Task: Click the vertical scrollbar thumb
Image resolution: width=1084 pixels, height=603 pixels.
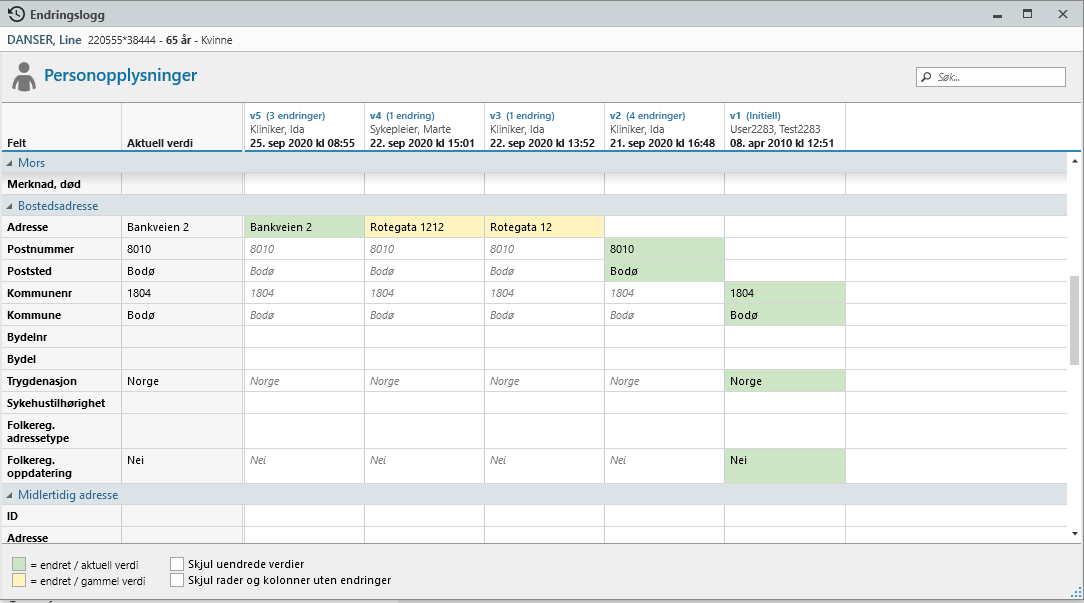Action: 1075,320
